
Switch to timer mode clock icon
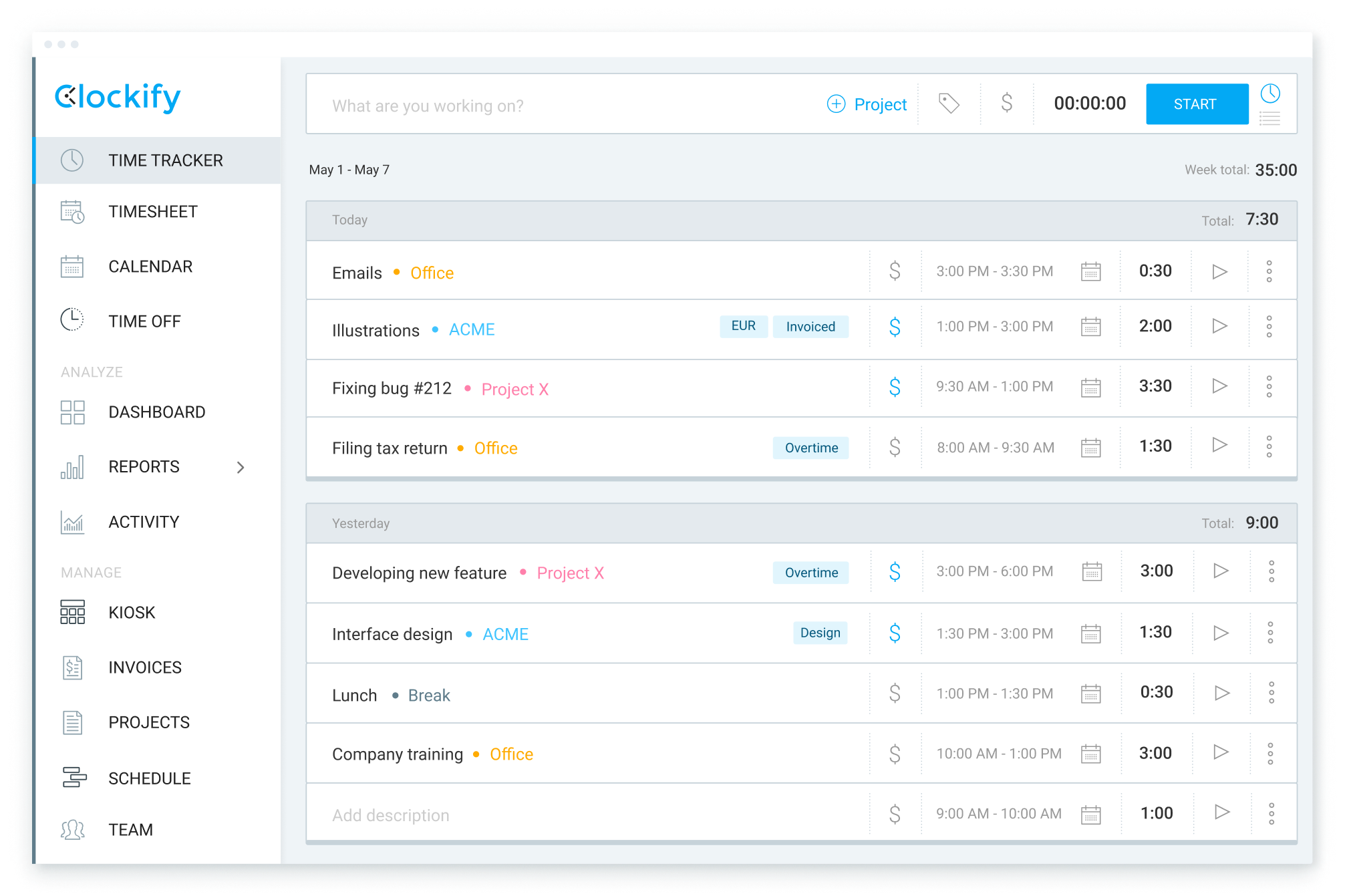[x=1269, y=94]
